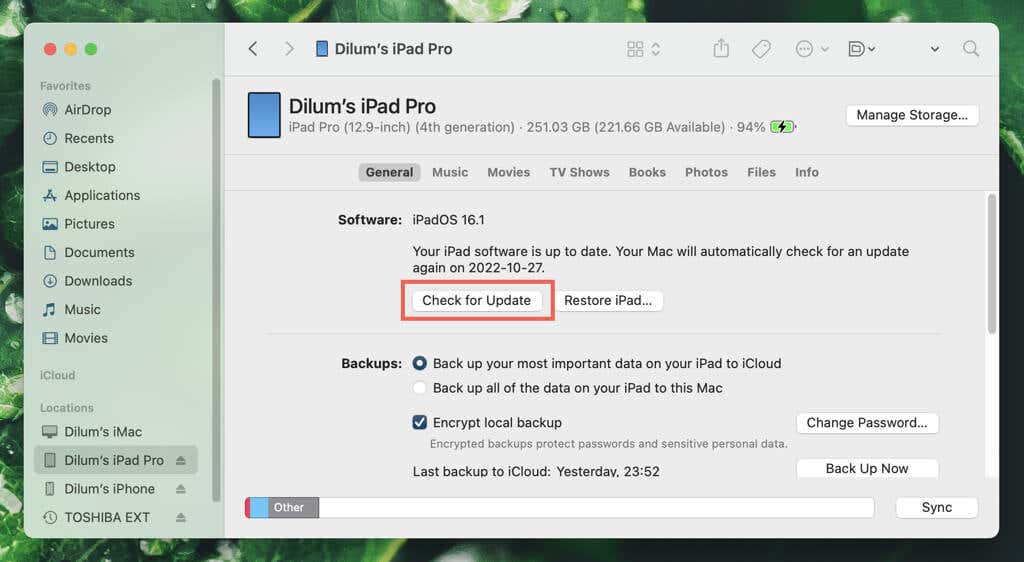Click Check for Update button

click(x=477, y=300)
